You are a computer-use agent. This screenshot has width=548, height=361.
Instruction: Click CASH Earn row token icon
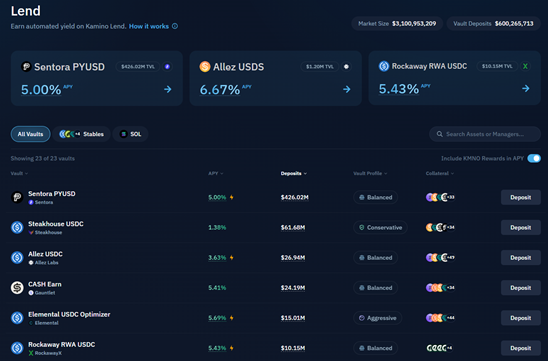pos(17,288)
